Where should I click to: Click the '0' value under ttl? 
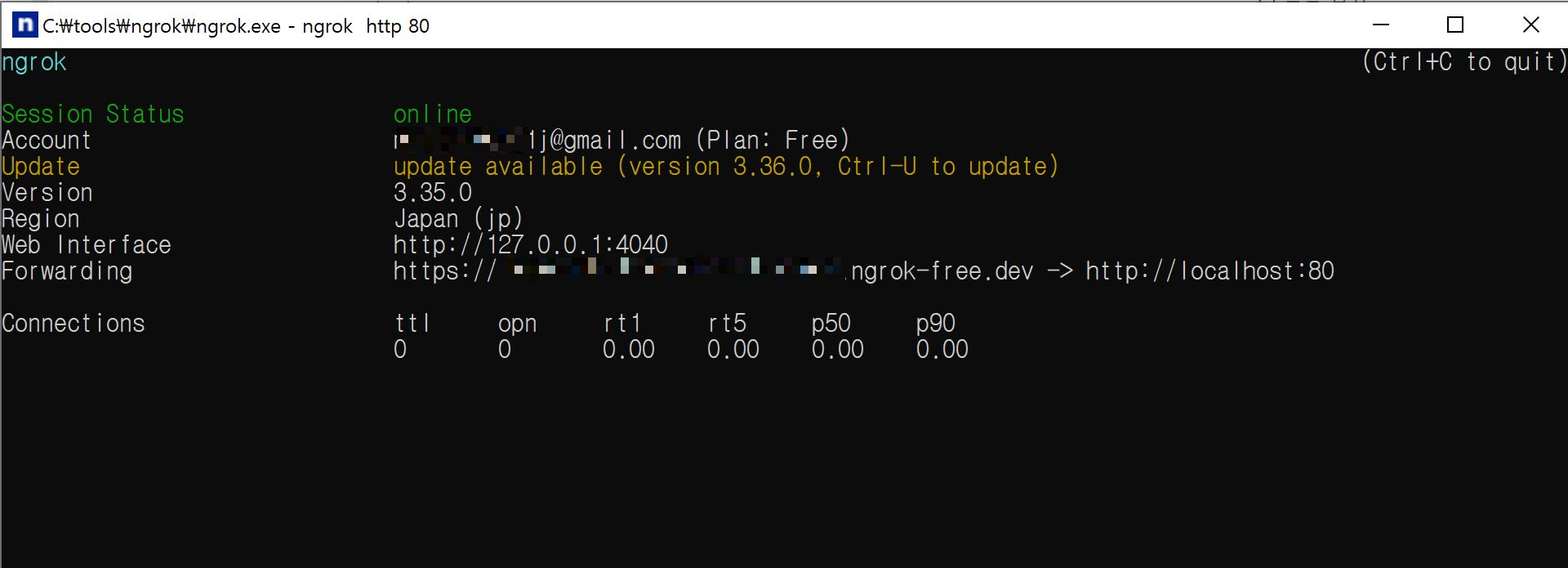(x=400, y=350)
